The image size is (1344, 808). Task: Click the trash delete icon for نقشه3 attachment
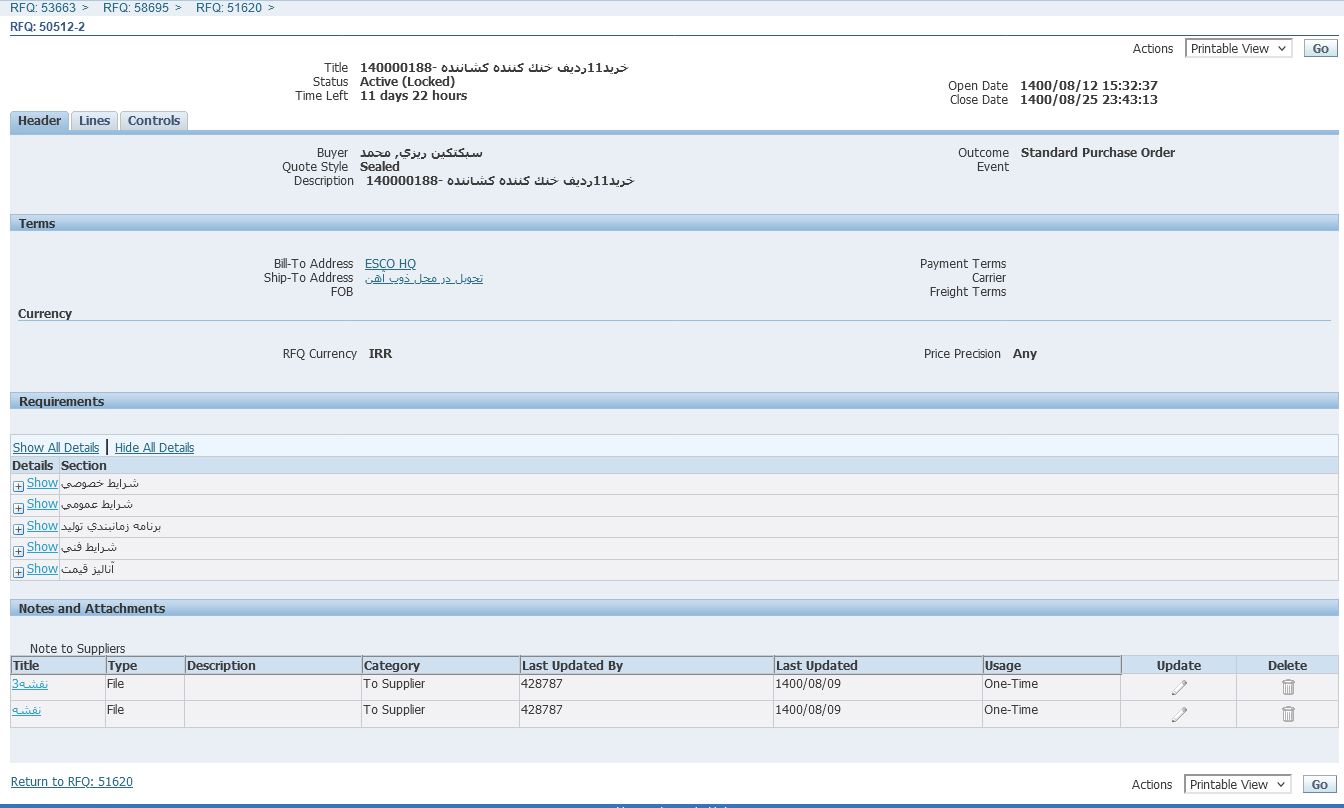pos(1288,687)
